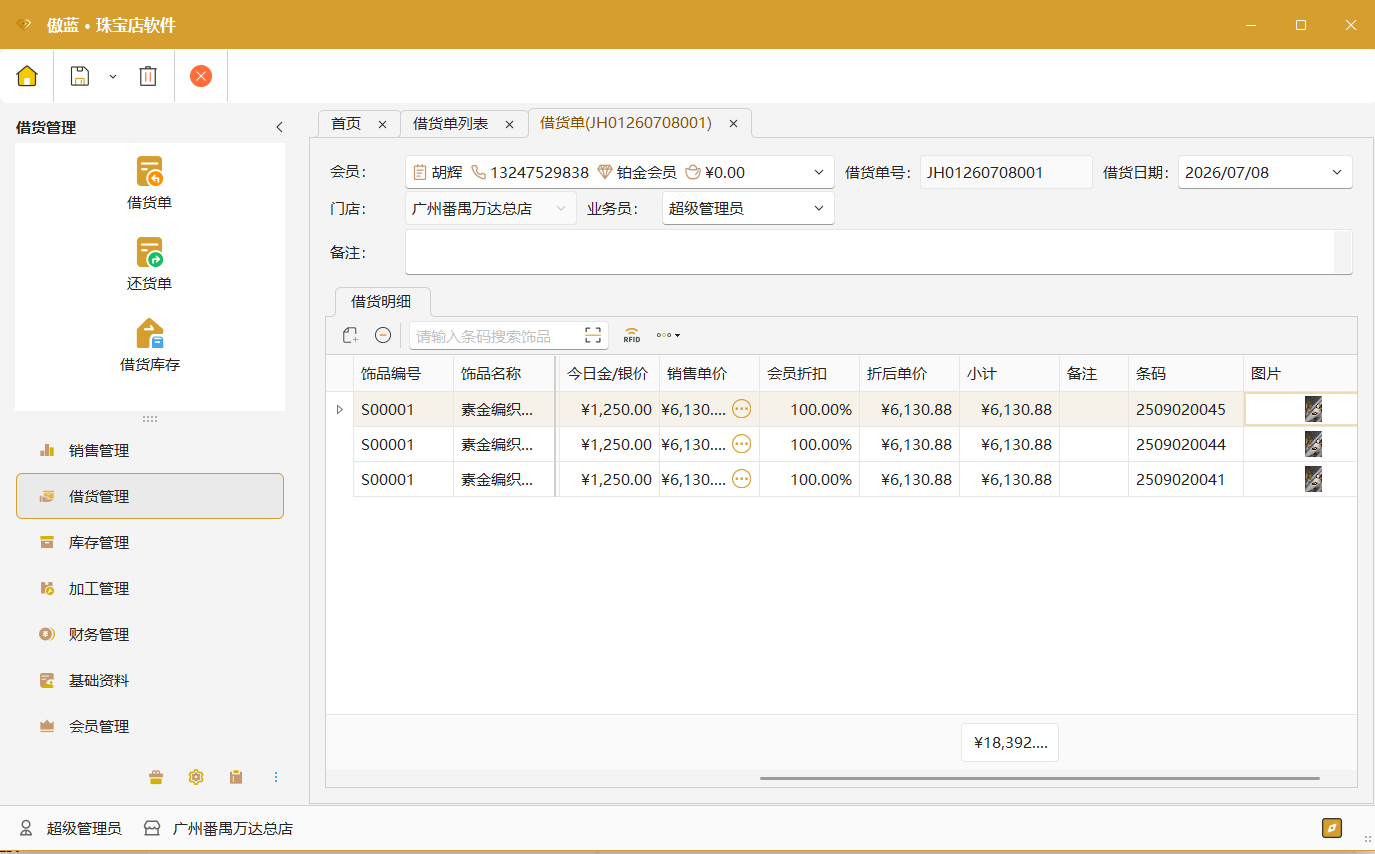Click the barcode search input field
Viewport: 1375px width, 854px height.
point(495,336)
